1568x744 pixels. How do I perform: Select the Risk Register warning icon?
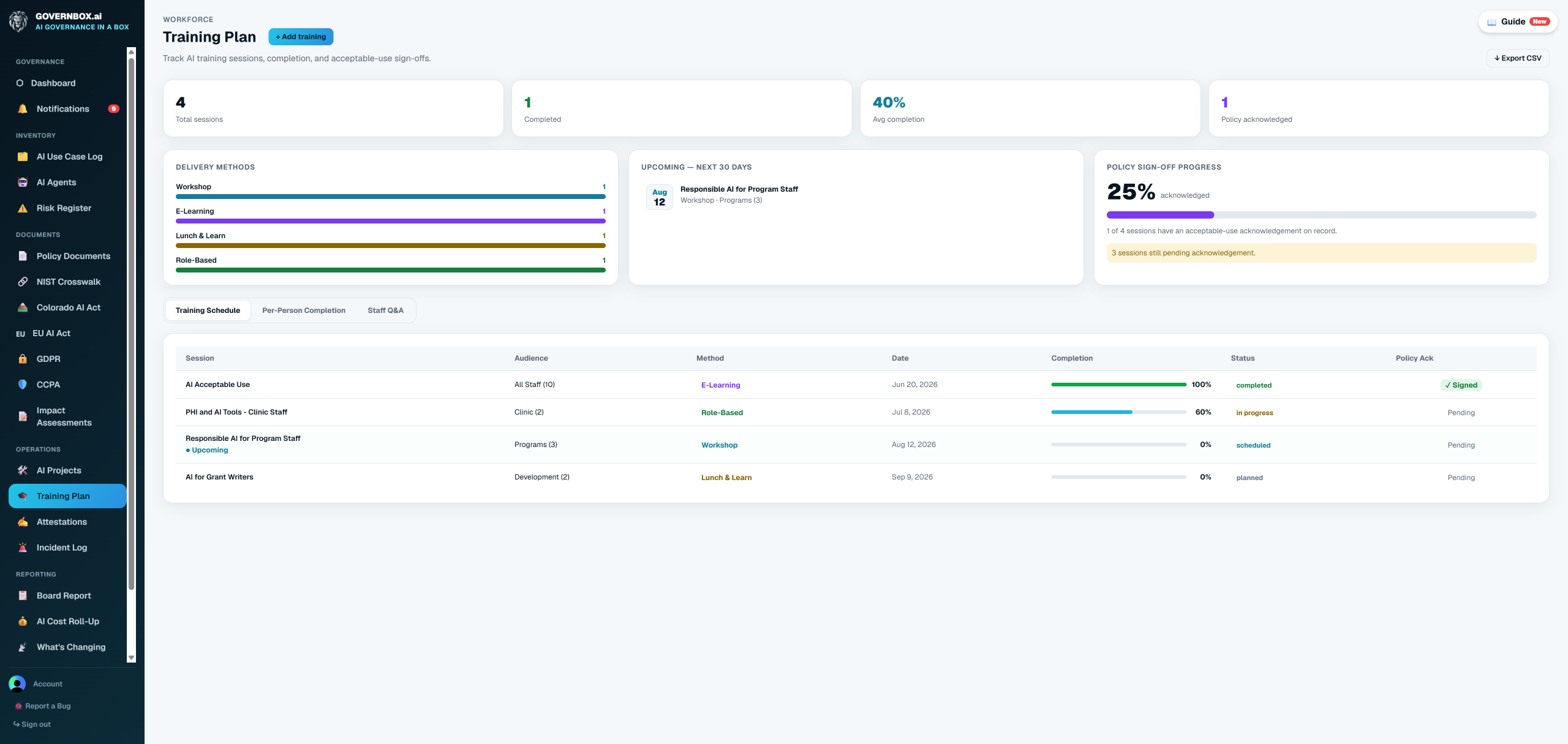click(x=23, y=208)
